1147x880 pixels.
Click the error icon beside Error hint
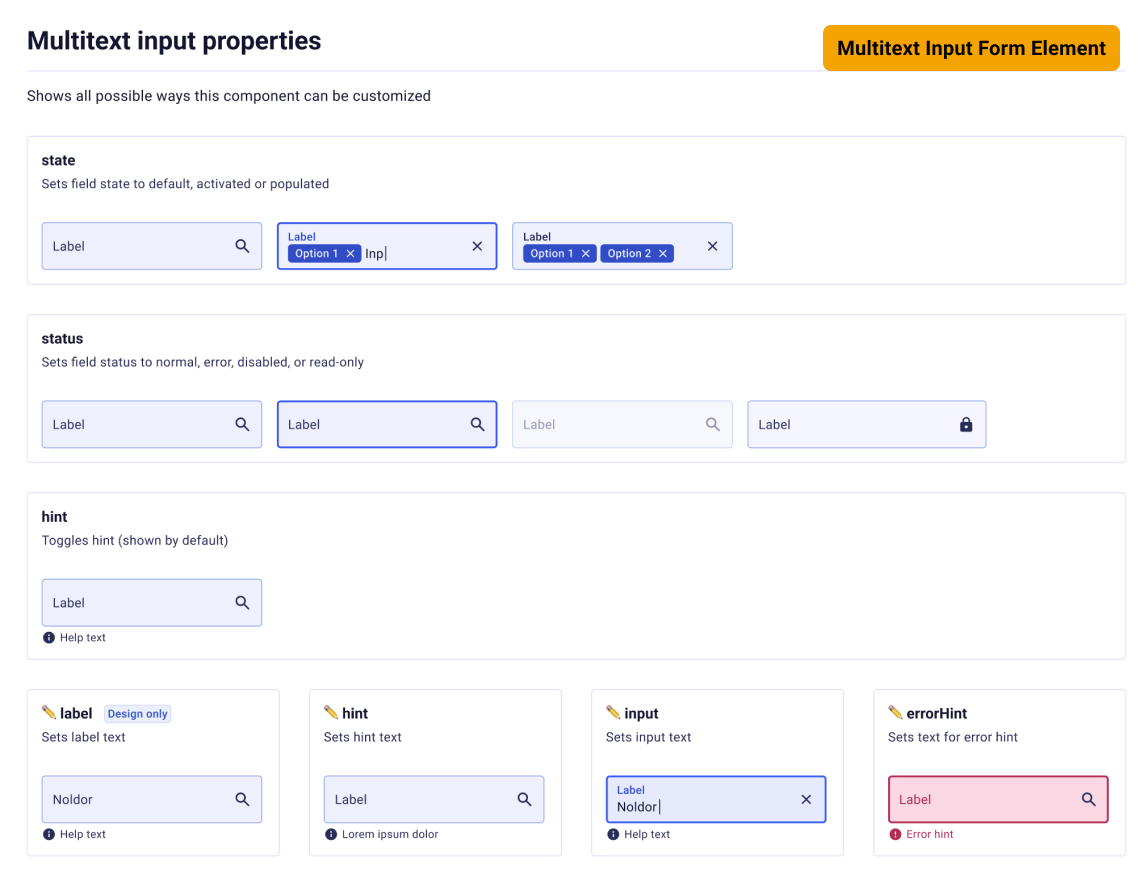coord(896,834)
